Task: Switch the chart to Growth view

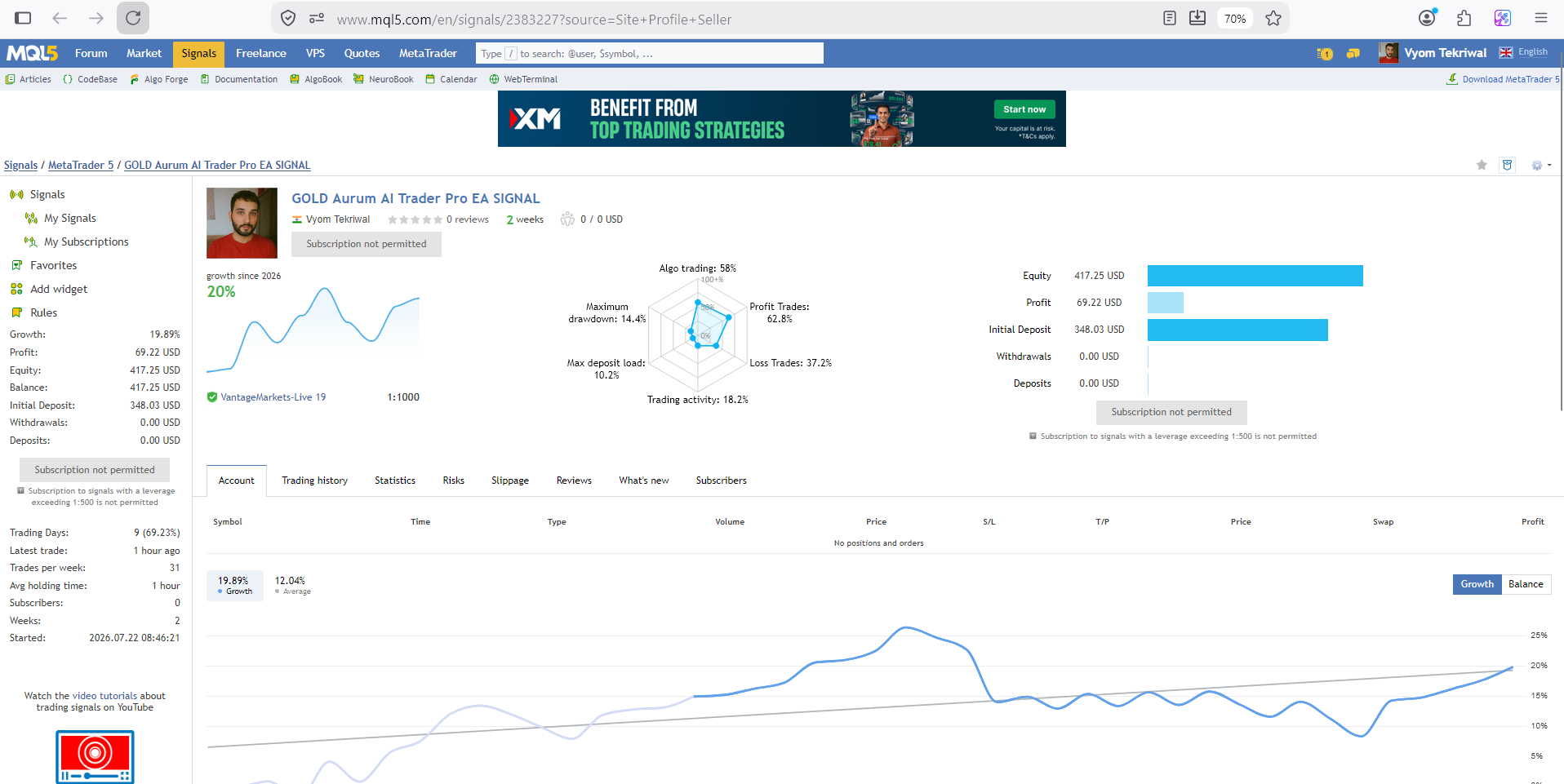Action: point(1477,584)
